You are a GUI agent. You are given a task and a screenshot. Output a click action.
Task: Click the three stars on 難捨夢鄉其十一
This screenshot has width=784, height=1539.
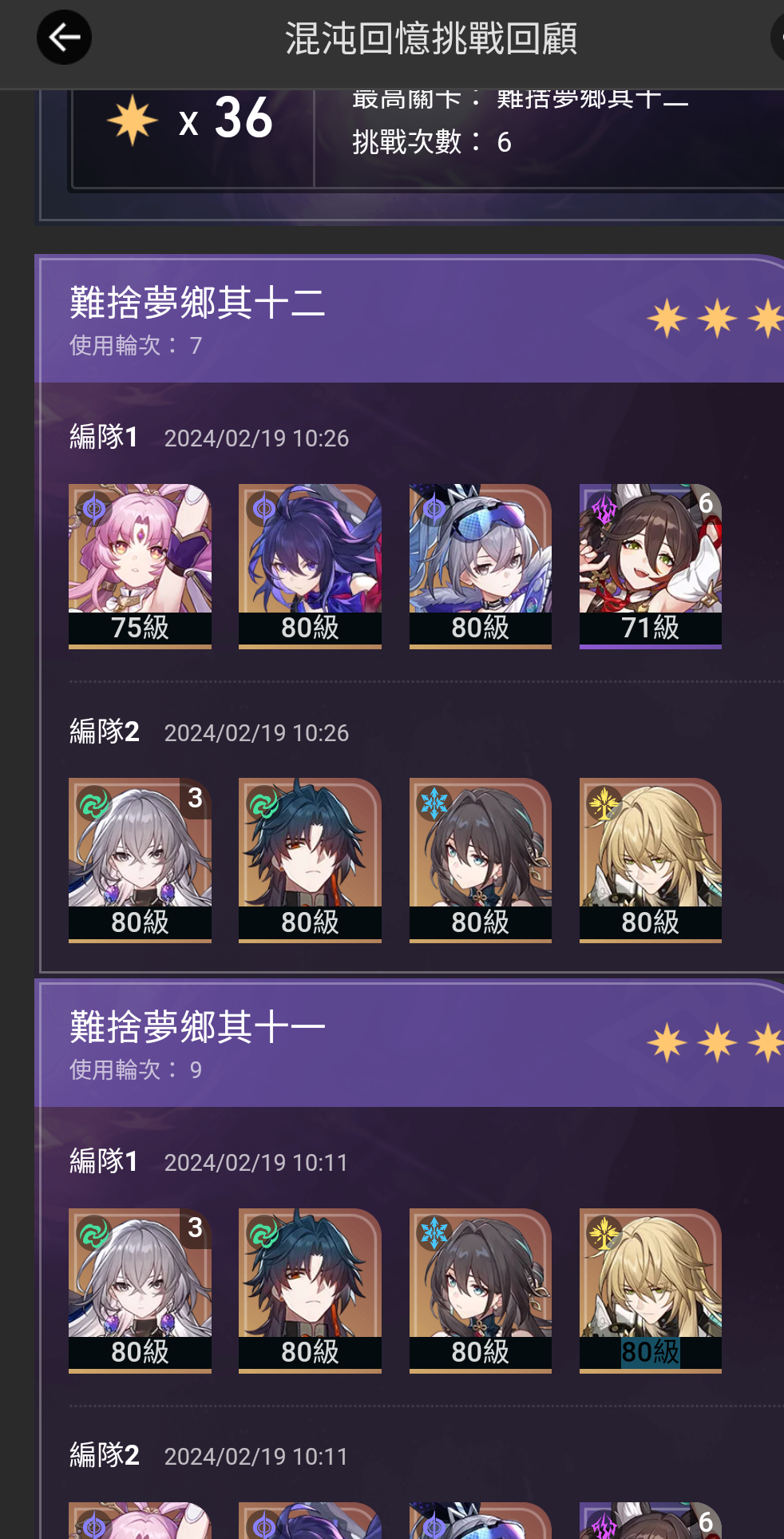point(715,1042)
